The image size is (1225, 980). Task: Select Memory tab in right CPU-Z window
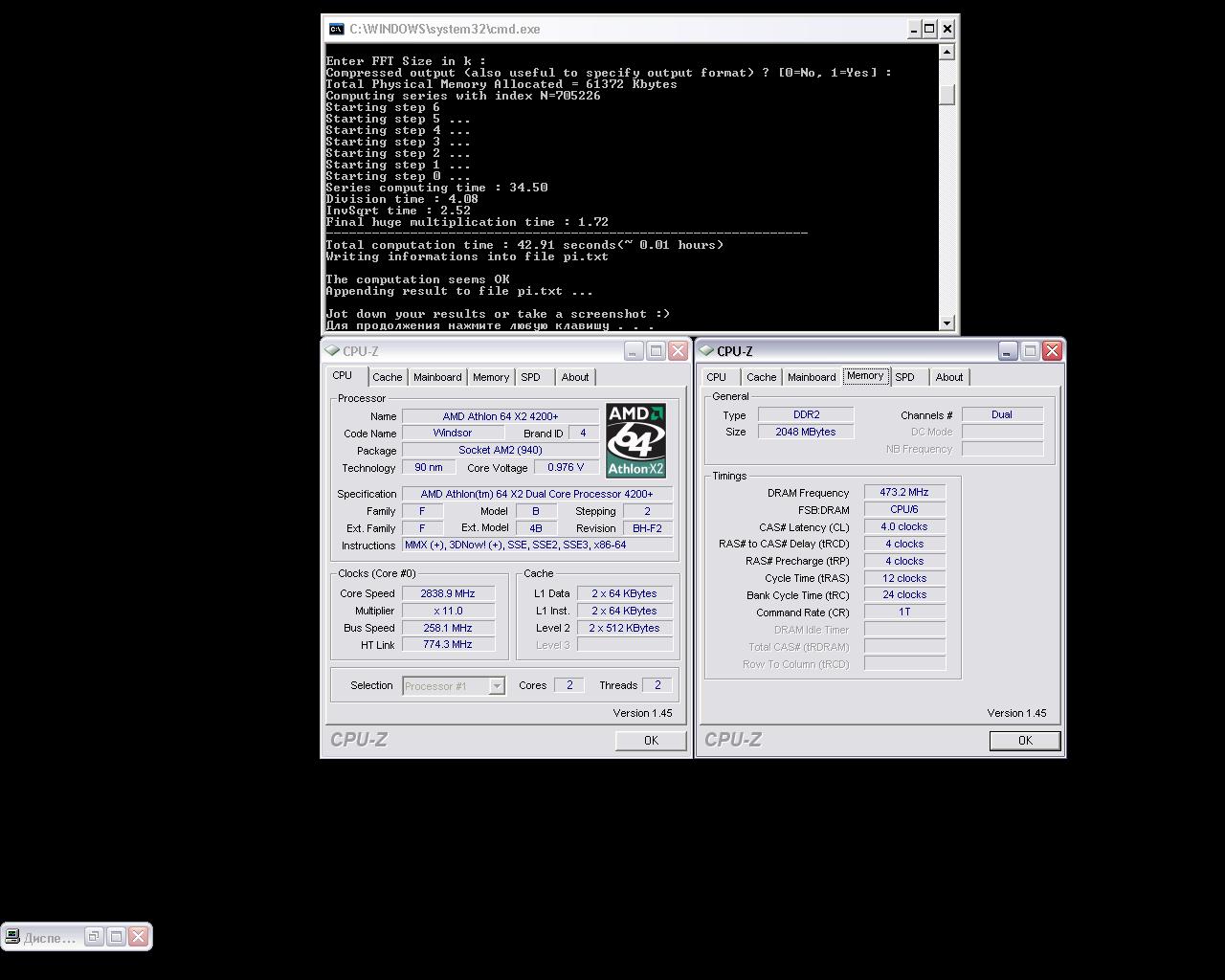(x=865, y=375)
